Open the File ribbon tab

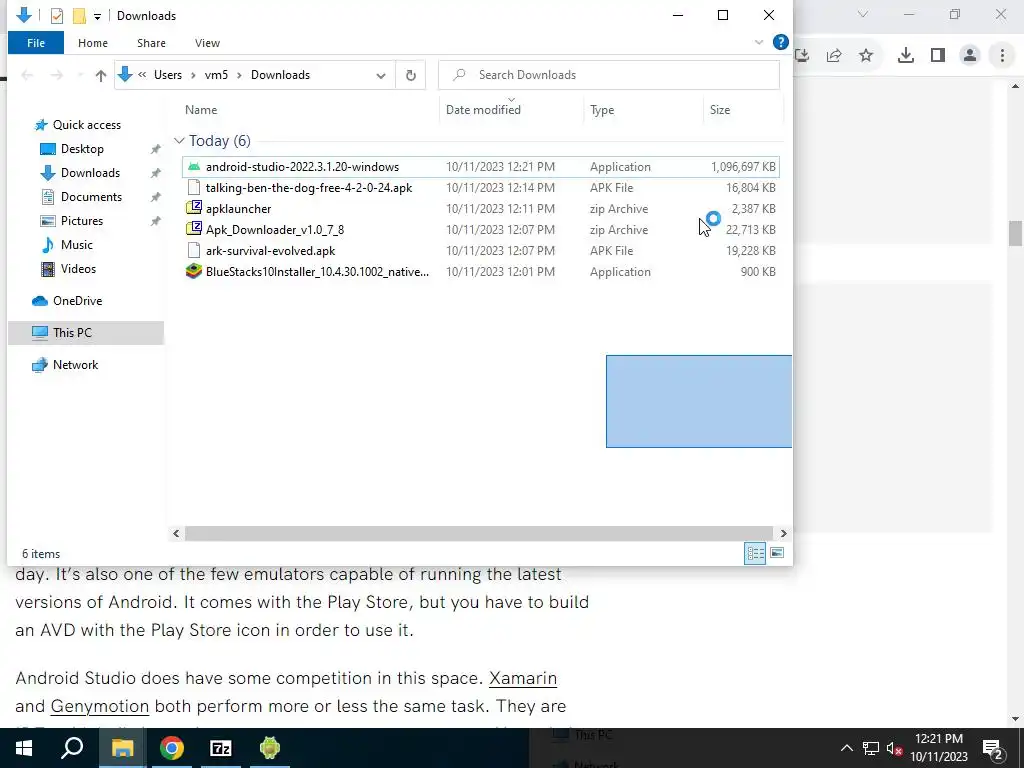coord(36,43)
